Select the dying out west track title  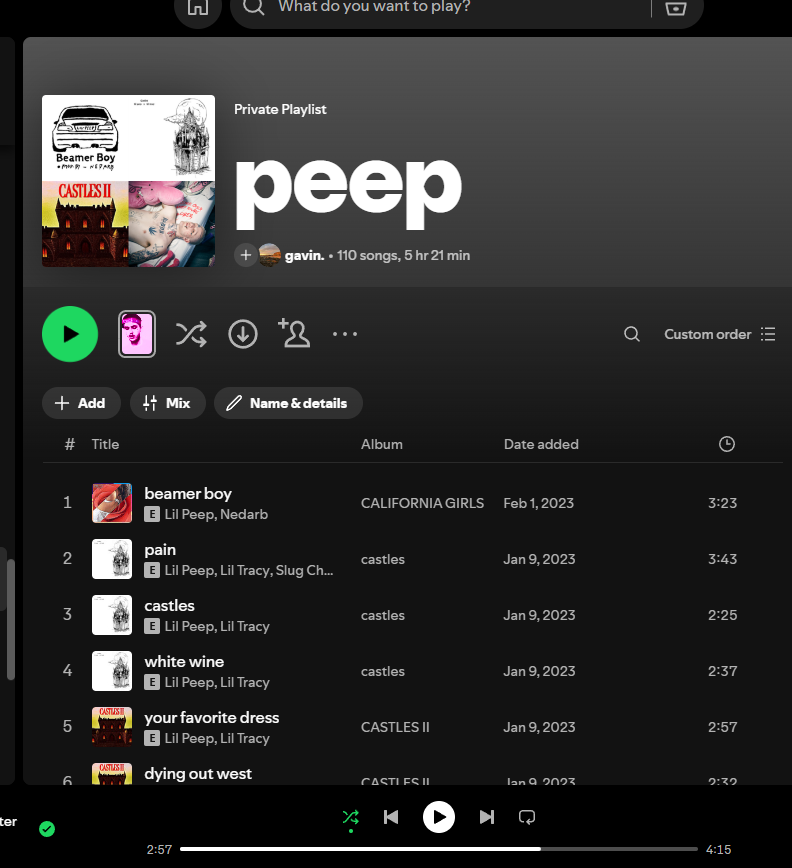pyautogui.click(x=198, y=773)
